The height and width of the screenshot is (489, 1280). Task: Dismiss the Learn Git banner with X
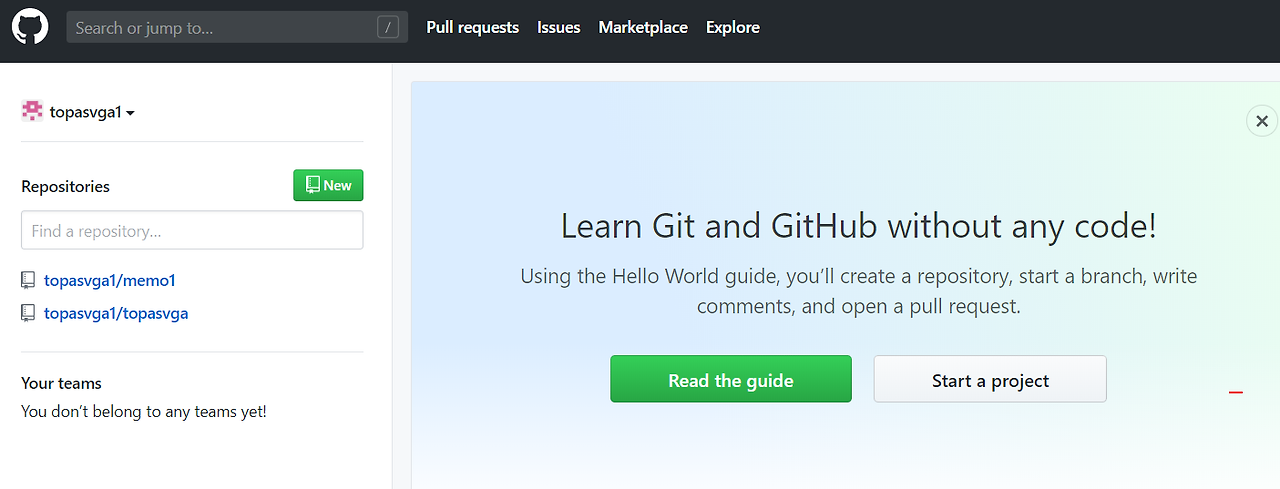(1262, 121)
